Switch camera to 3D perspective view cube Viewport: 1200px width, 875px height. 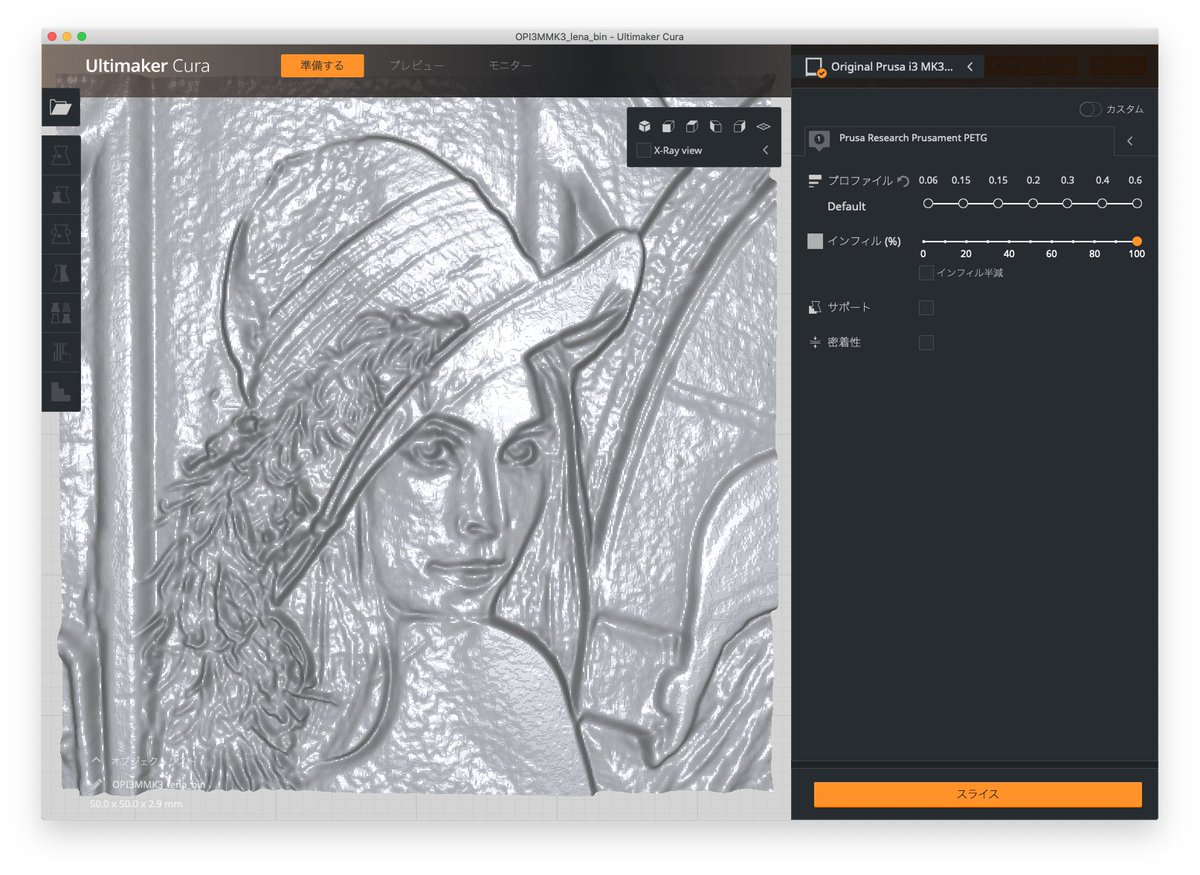click(645, 126)
